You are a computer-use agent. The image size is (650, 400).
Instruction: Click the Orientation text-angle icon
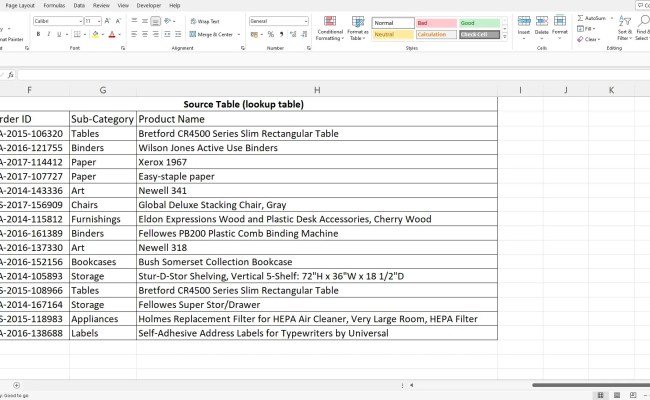[168, 21]
